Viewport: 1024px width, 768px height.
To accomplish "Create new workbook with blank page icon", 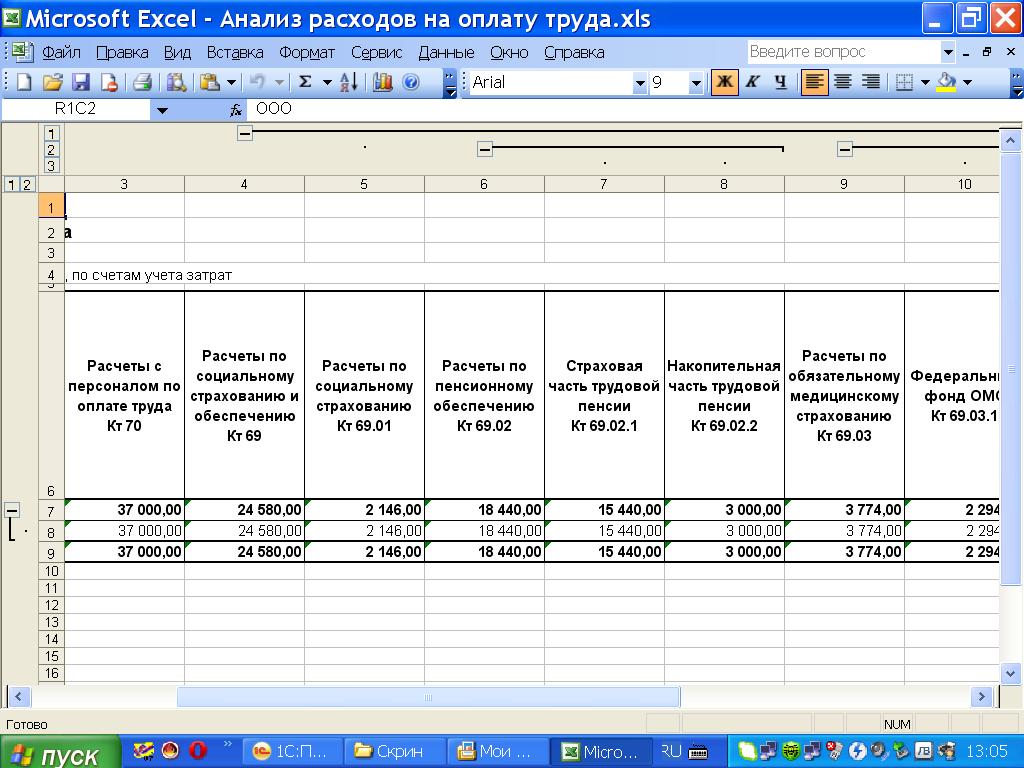I will tap(25, 83).
